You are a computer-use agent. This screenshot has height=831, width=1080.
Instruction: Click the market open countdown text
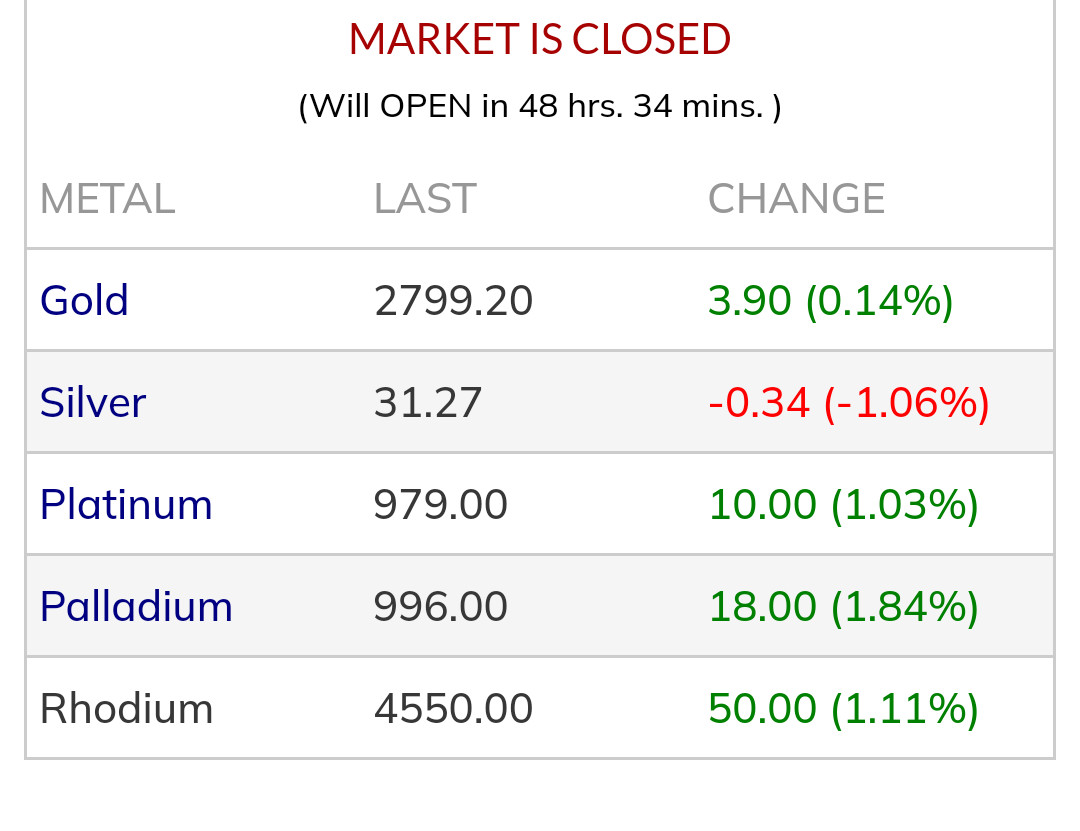[540, 106]
